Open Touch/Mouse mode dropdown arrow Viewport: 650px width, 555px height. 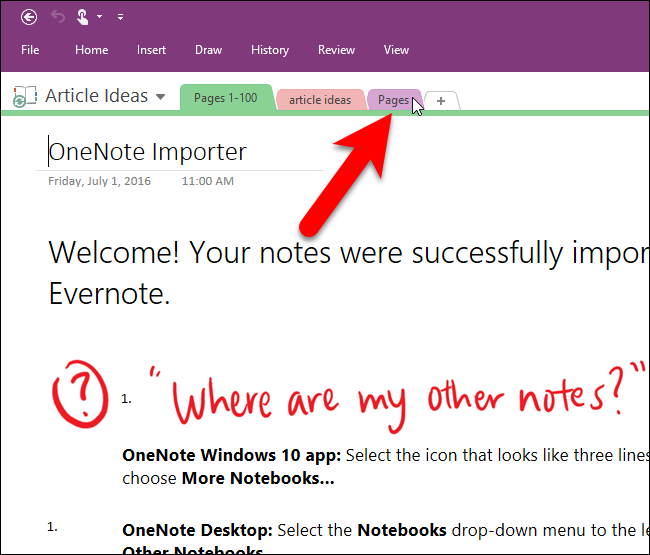99,17
